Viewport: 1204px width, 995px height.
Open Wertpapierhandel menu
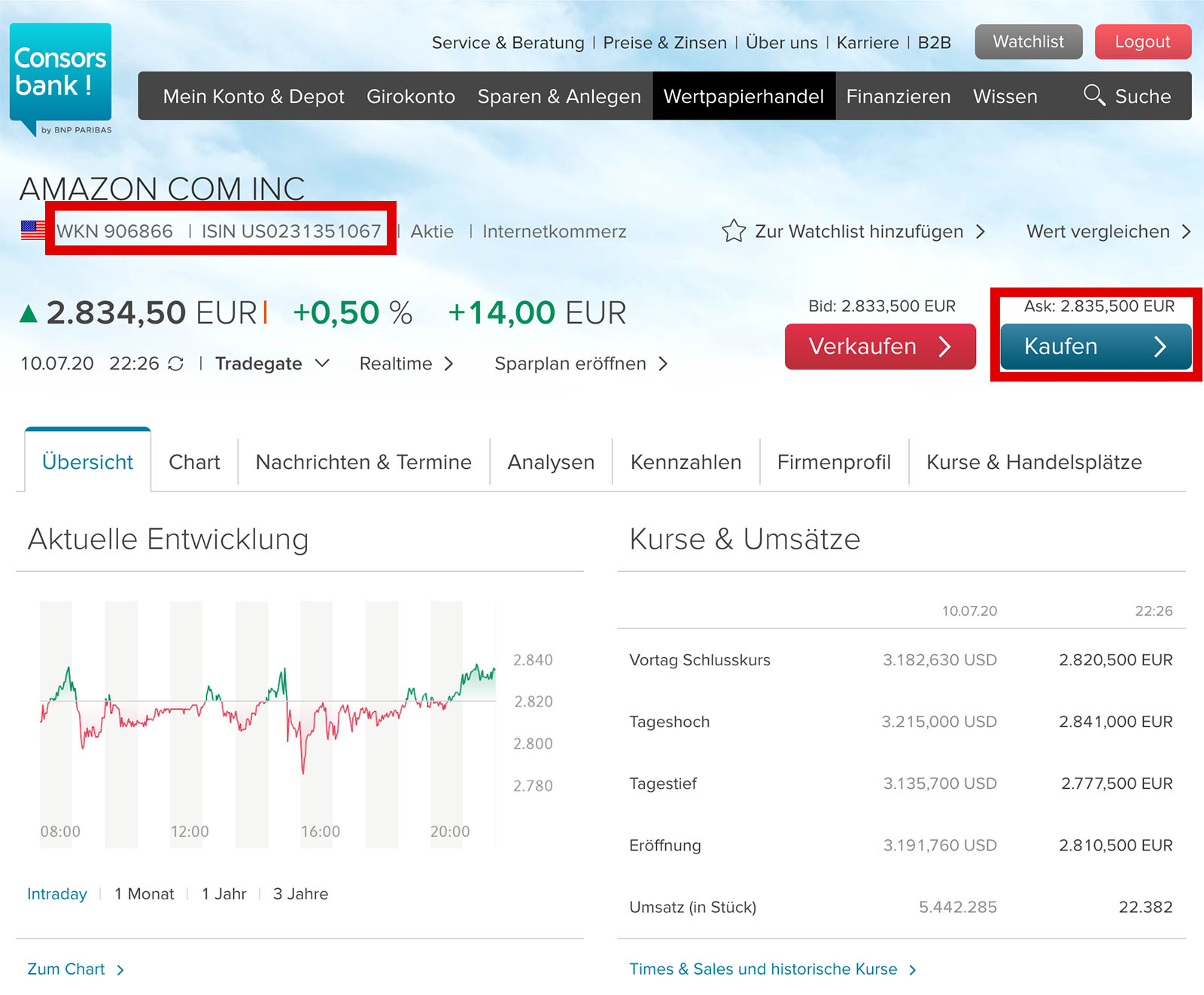point(744,96)
